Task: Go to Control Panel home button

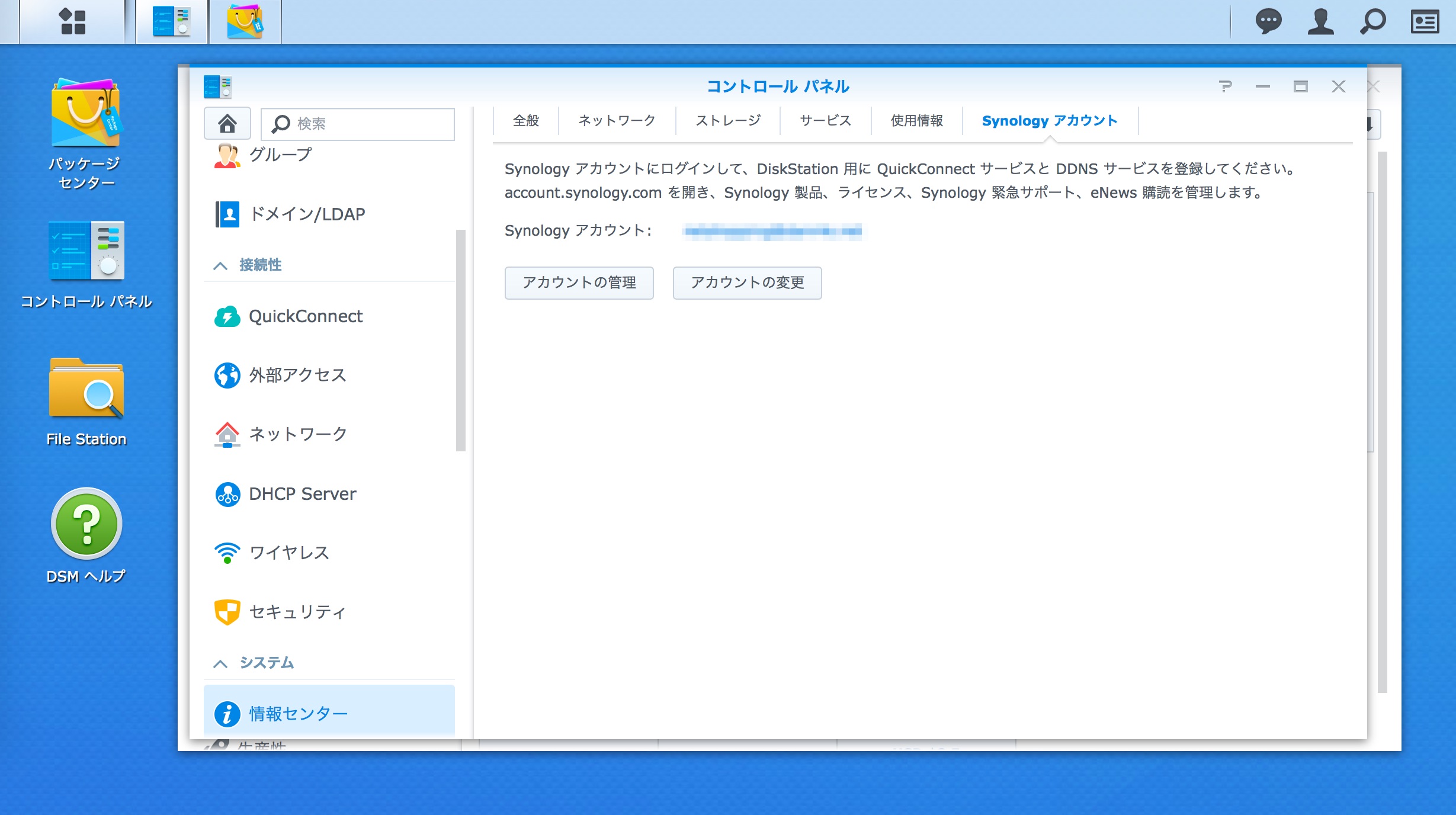Action: click(227, 123)
